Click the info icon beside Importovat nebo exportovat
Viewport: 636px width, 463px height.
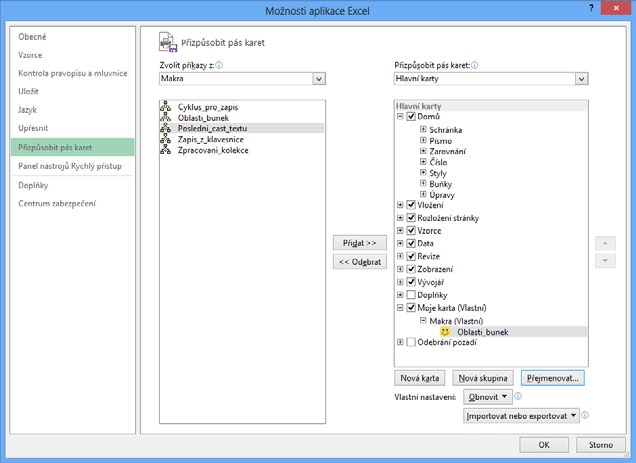coord(585,415)
